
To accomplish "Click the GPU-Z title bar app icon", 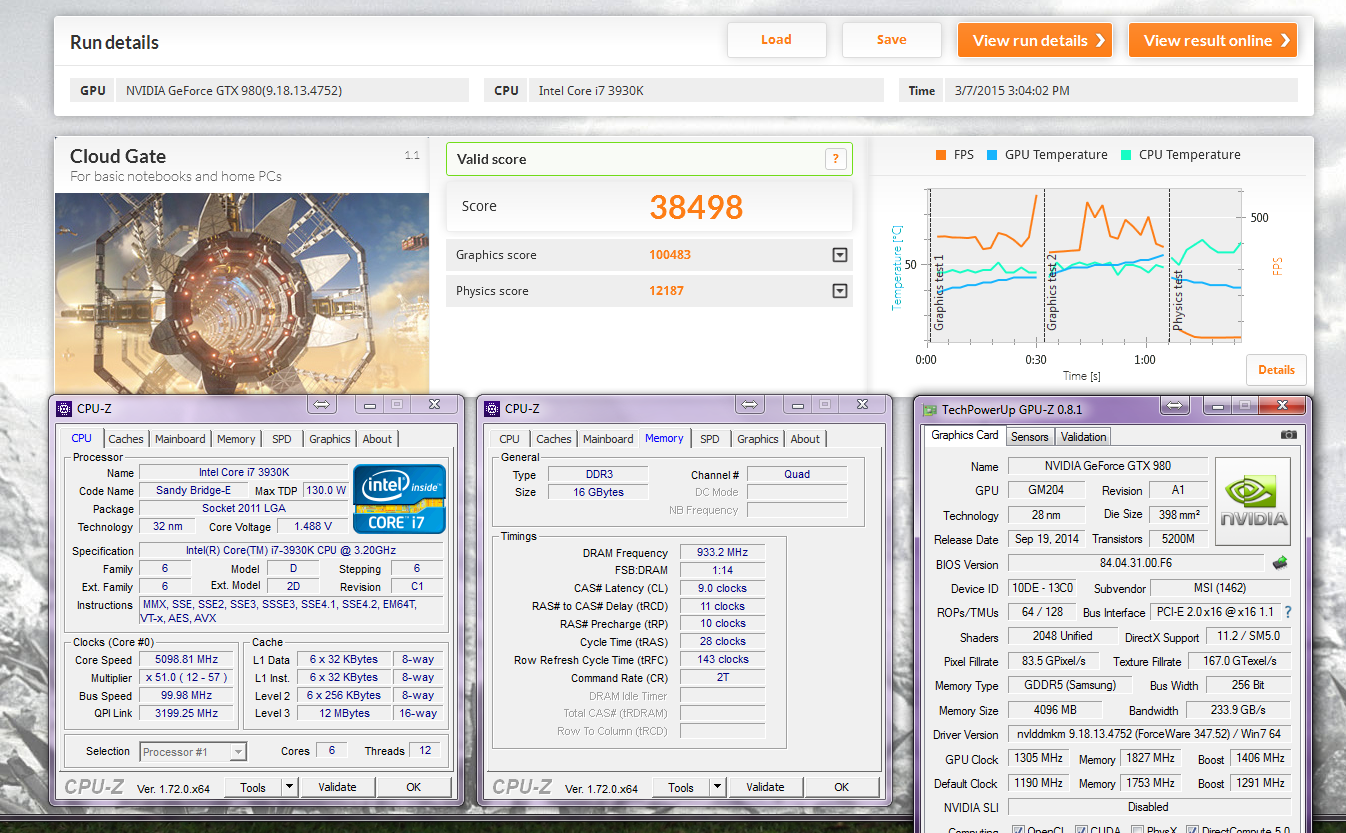I will click(x=929, y=409).
